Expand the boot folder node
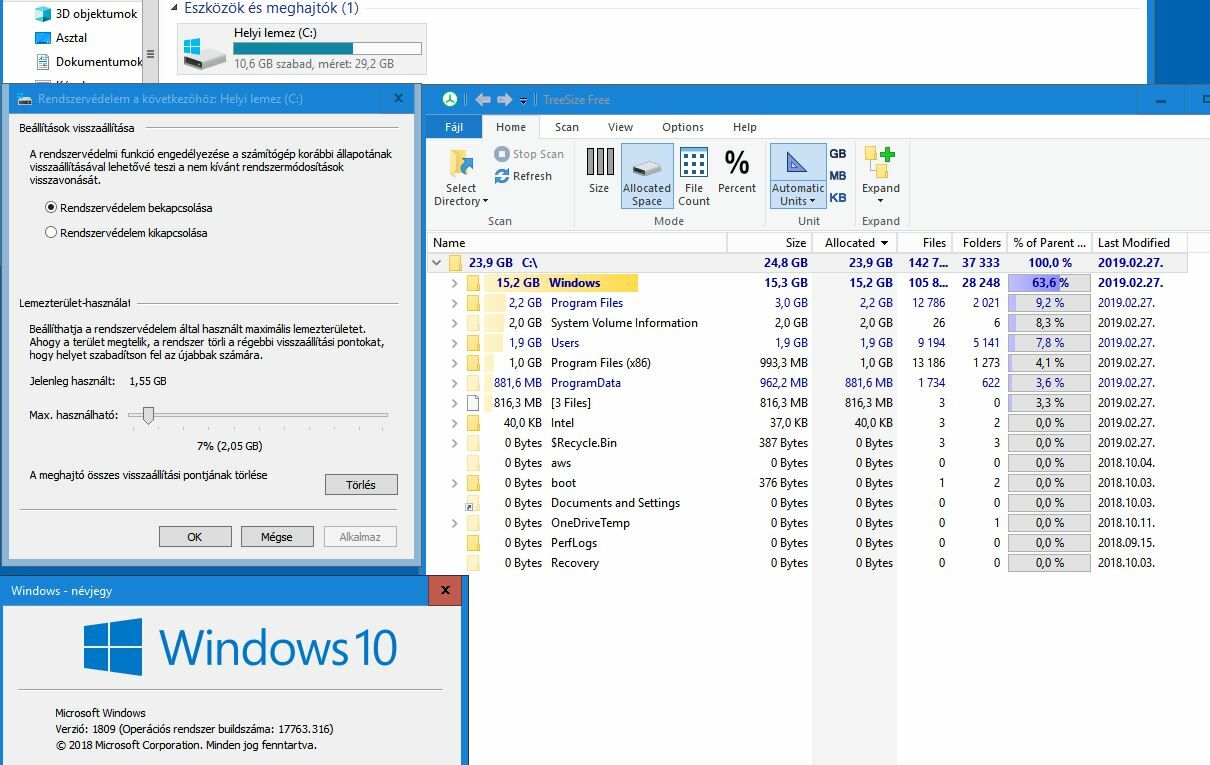Screen dimensions: 1210x765 click(x=454, y=483)
